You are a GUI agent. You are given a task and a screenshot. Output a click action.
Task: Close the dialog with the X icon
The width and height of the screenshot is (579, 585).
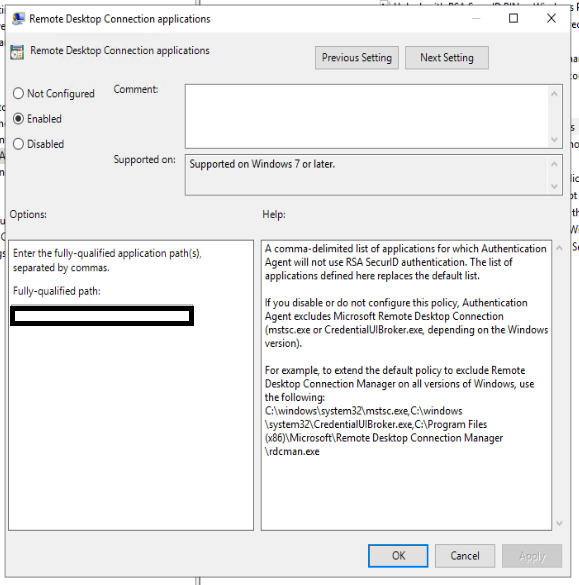point(551,18)
